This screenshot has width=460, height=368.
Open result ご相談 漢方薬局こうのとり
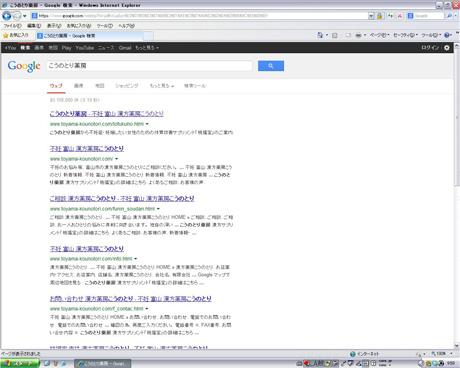pos(122,199)
